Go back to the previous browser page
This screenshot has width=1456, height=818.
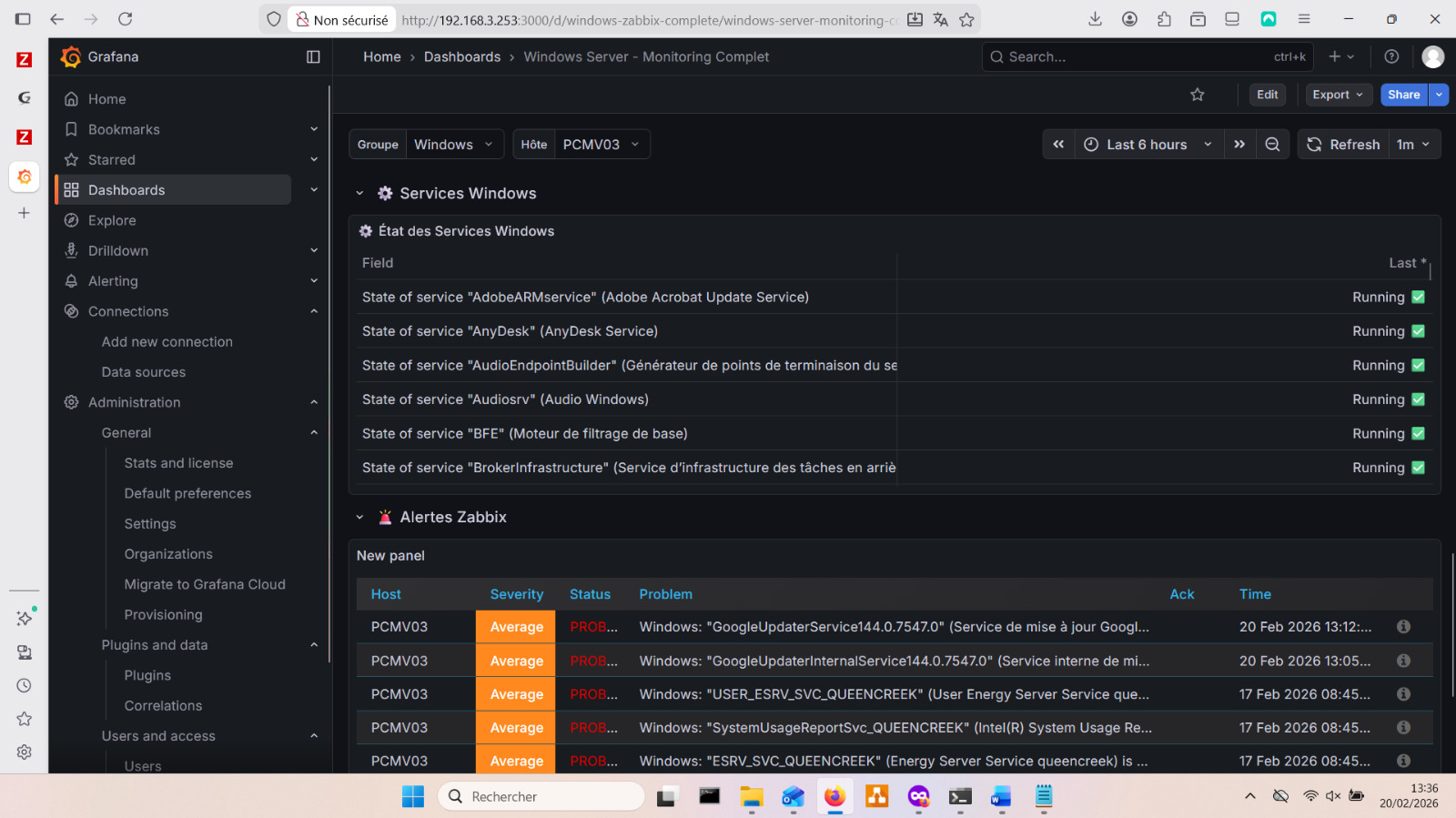click(x=57, y=19)
